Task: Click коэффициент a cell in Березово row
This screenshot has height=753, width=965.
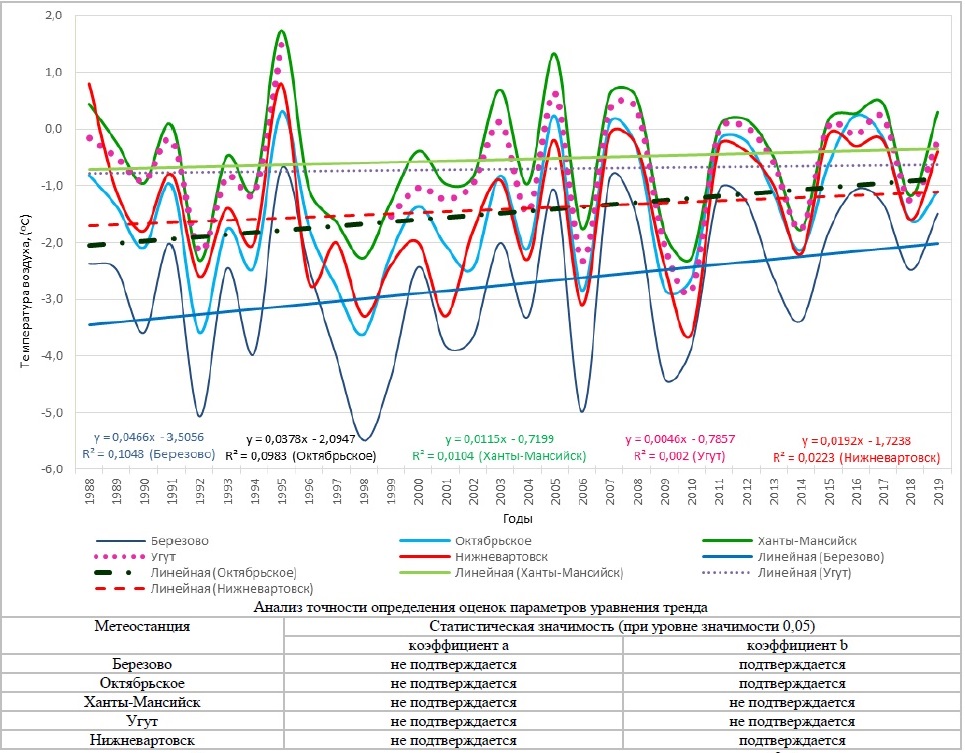Action: tap(454, 664)
